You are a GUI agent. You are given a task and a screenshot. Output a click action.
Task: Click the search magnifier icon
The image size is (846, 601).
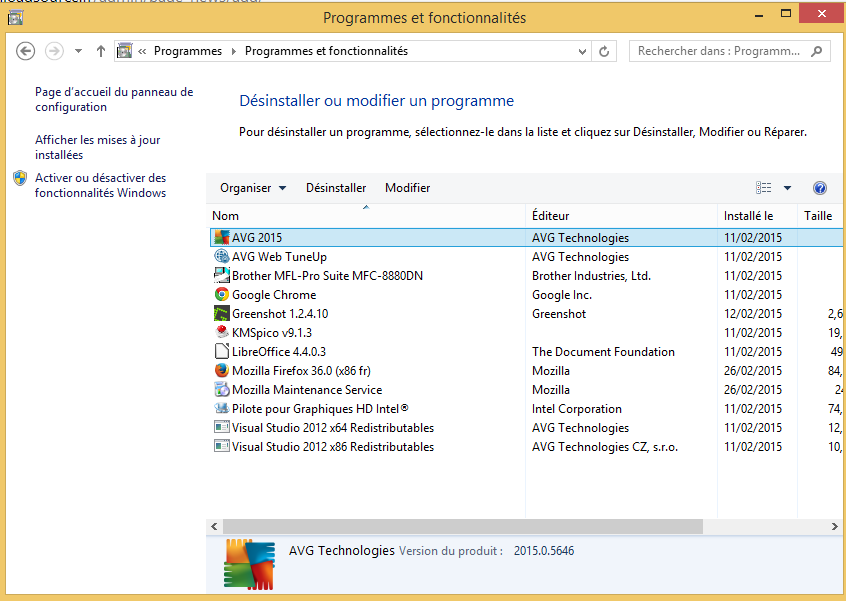click(x=816, y=51)
